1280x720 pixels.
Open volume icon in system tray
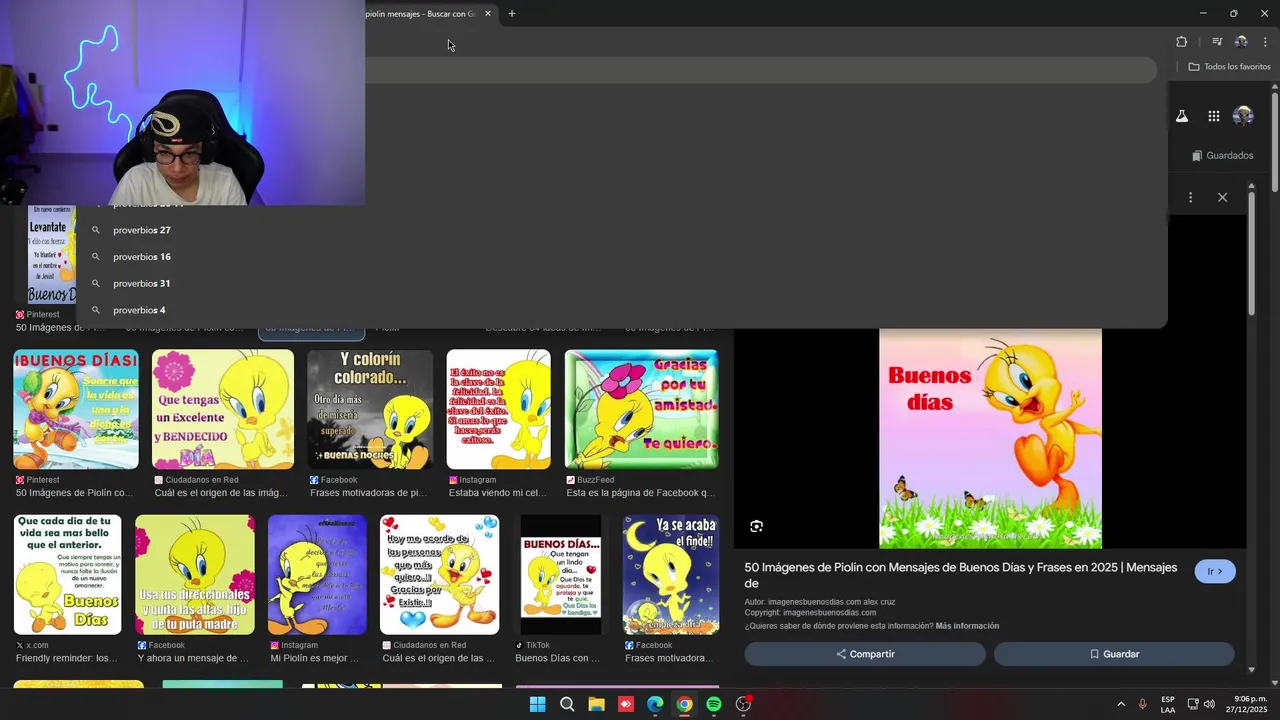click(x=1209, y=704)
